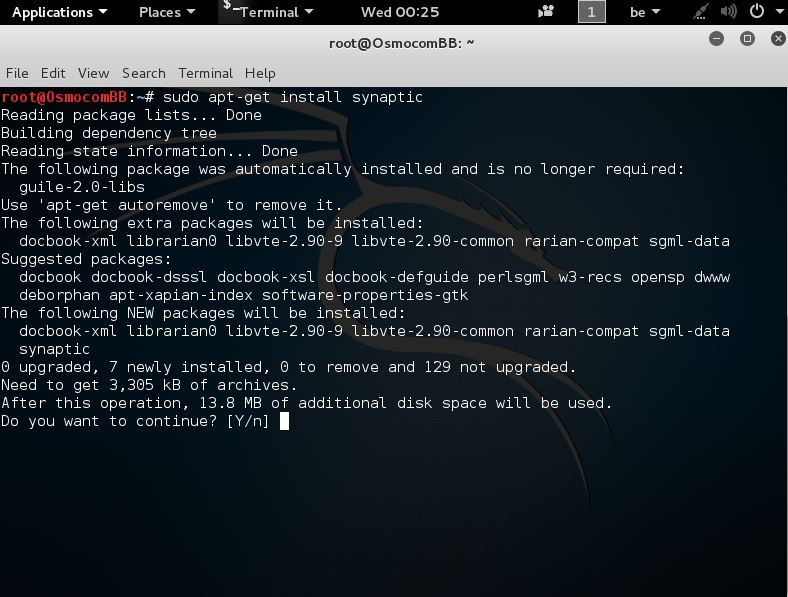
Task: Click 'deborphan apt-xapian-index software-properties-gtk' line
Action: tap(244, 295)
